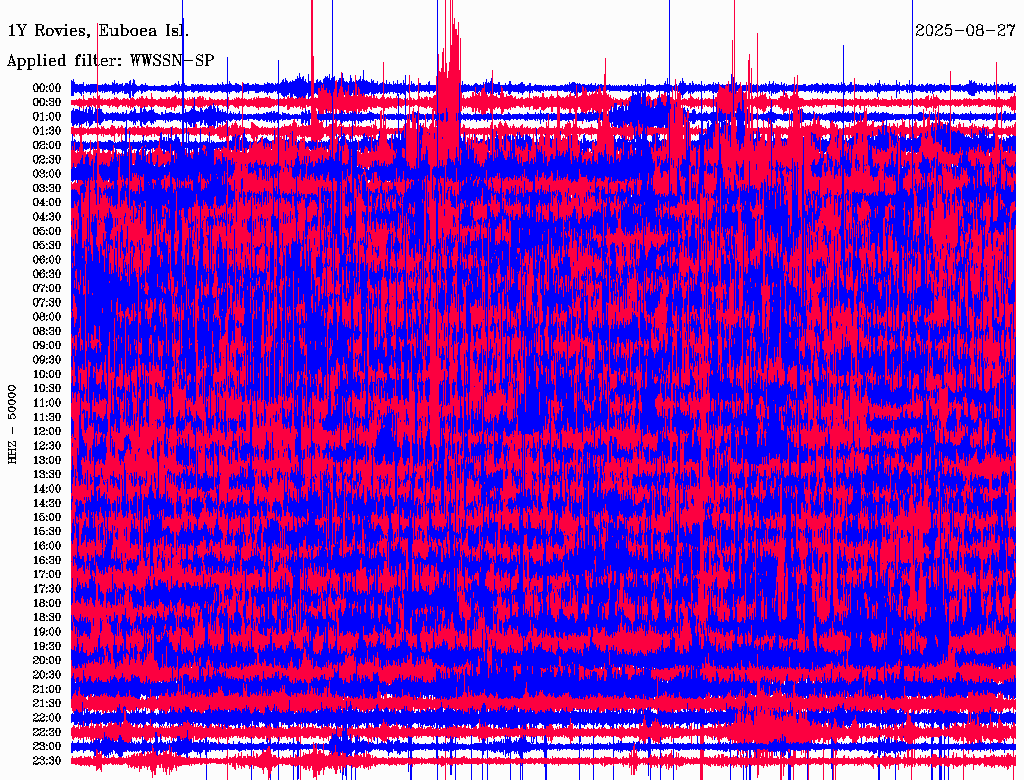
Task: Select the 10:00 time label
Action: tap(47, 374)
